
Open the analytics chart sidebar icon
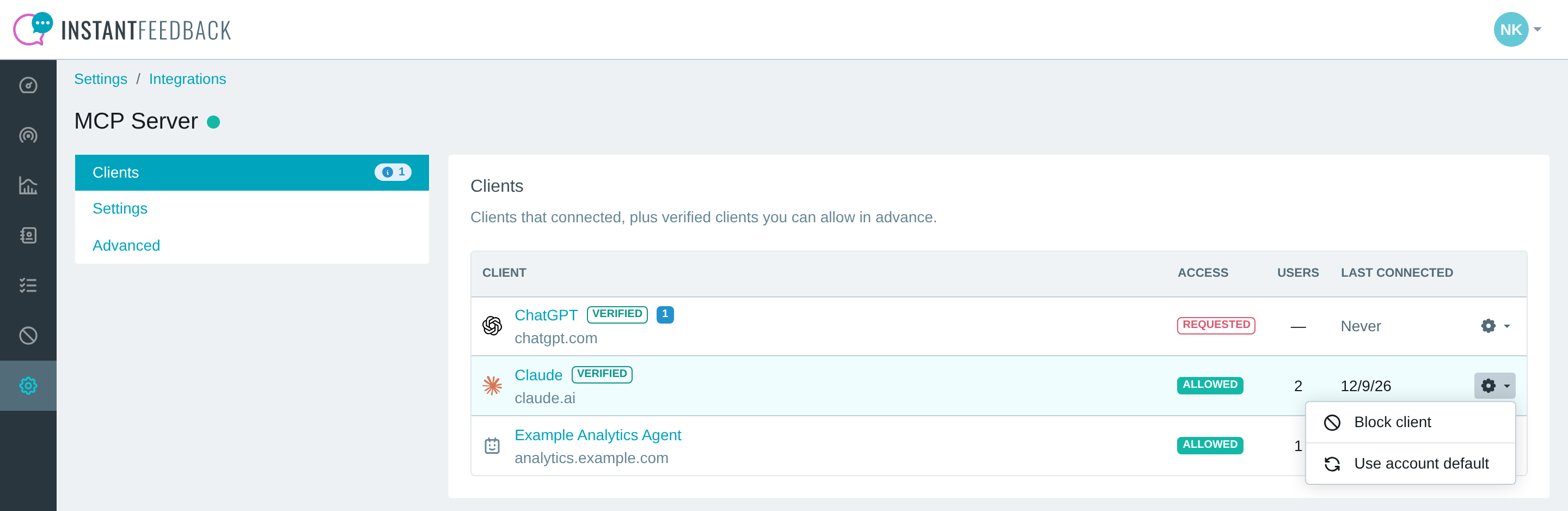point(28,185)
